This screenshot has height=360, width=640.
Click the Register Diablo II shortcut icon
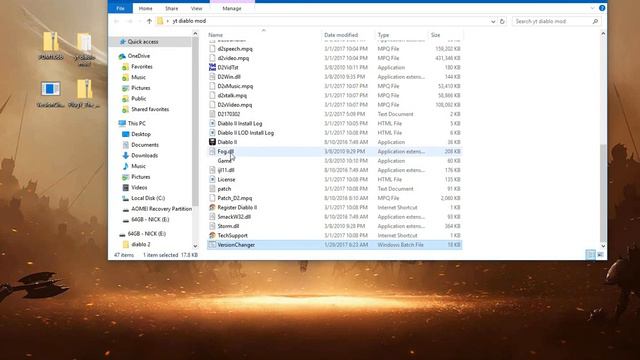pyautogui.click(x=212, y=207)
